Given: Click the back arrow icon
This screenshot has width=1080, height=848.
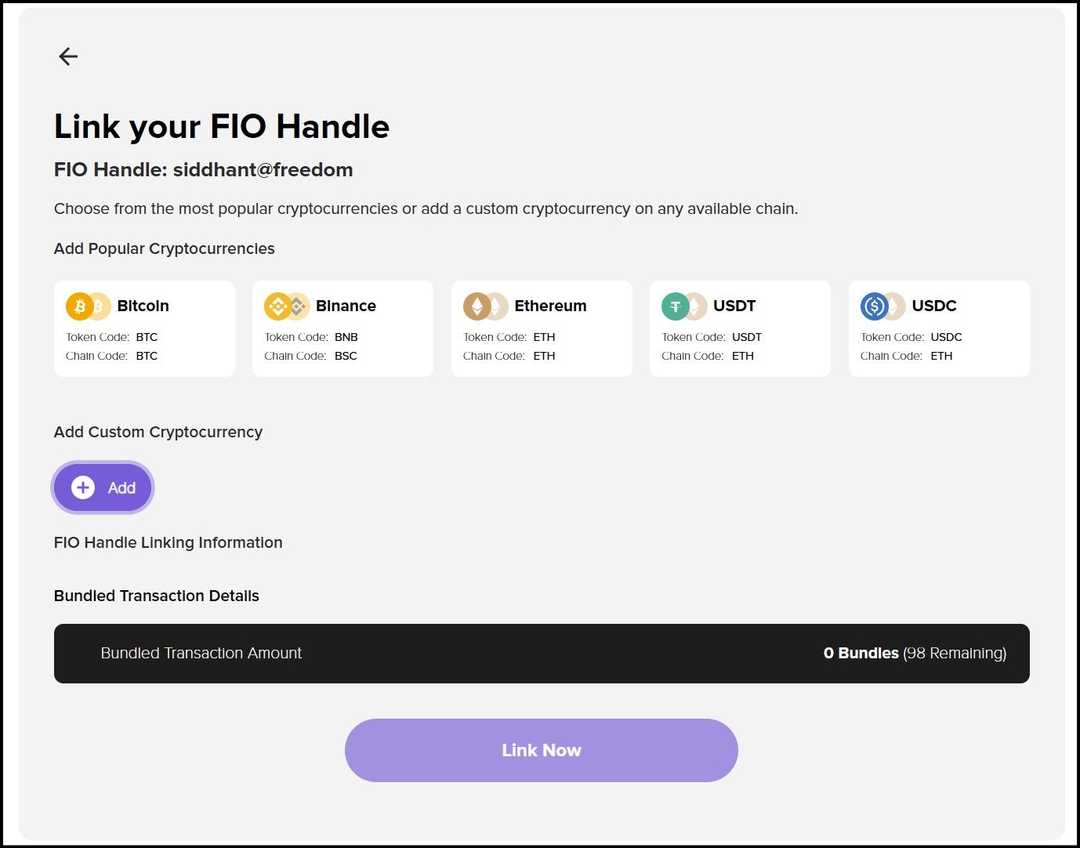Looking at the screenshot, I should point(67,56).
